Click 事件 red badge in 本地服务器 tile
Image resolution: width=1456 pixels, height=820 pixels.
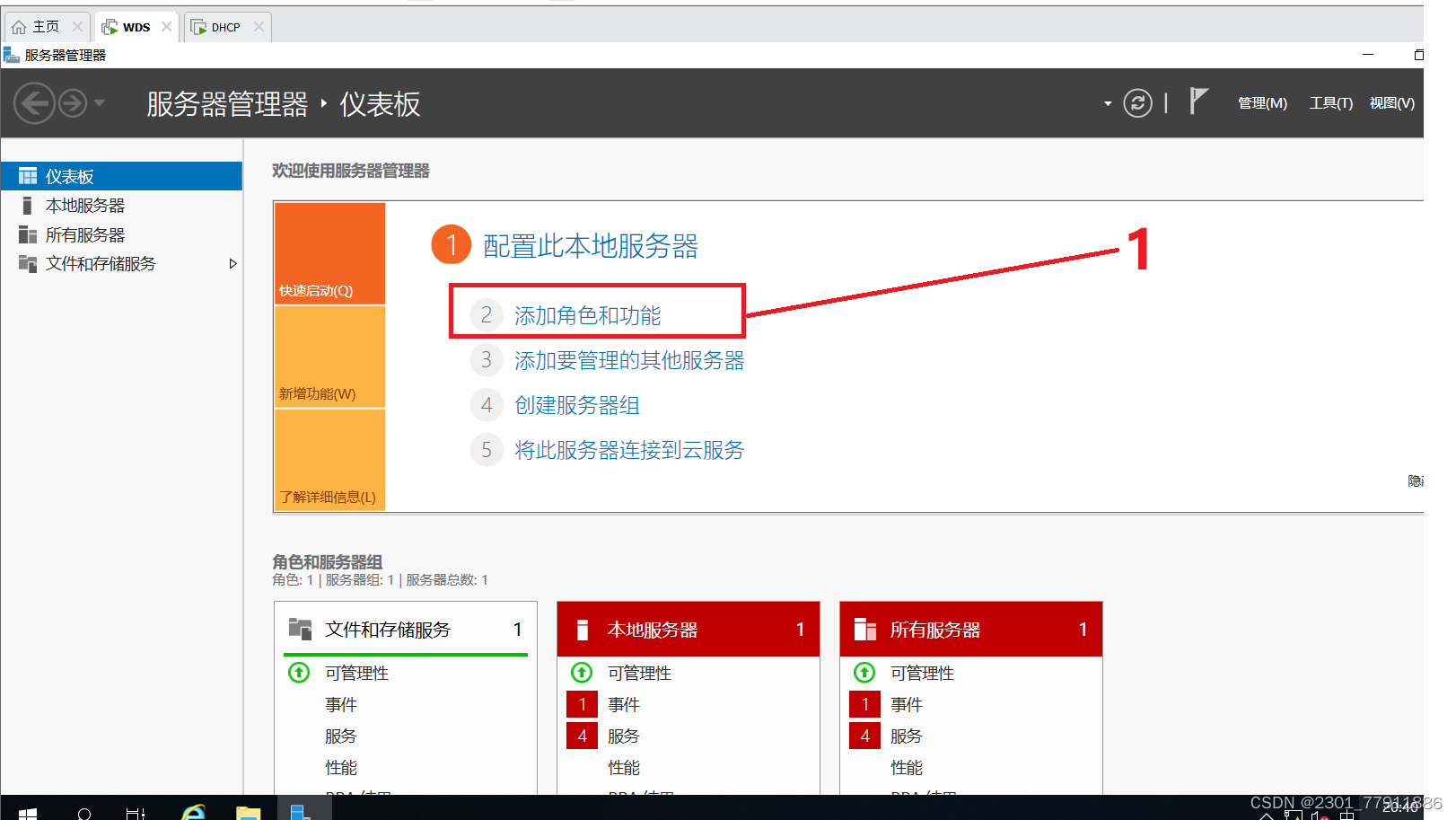582,704
